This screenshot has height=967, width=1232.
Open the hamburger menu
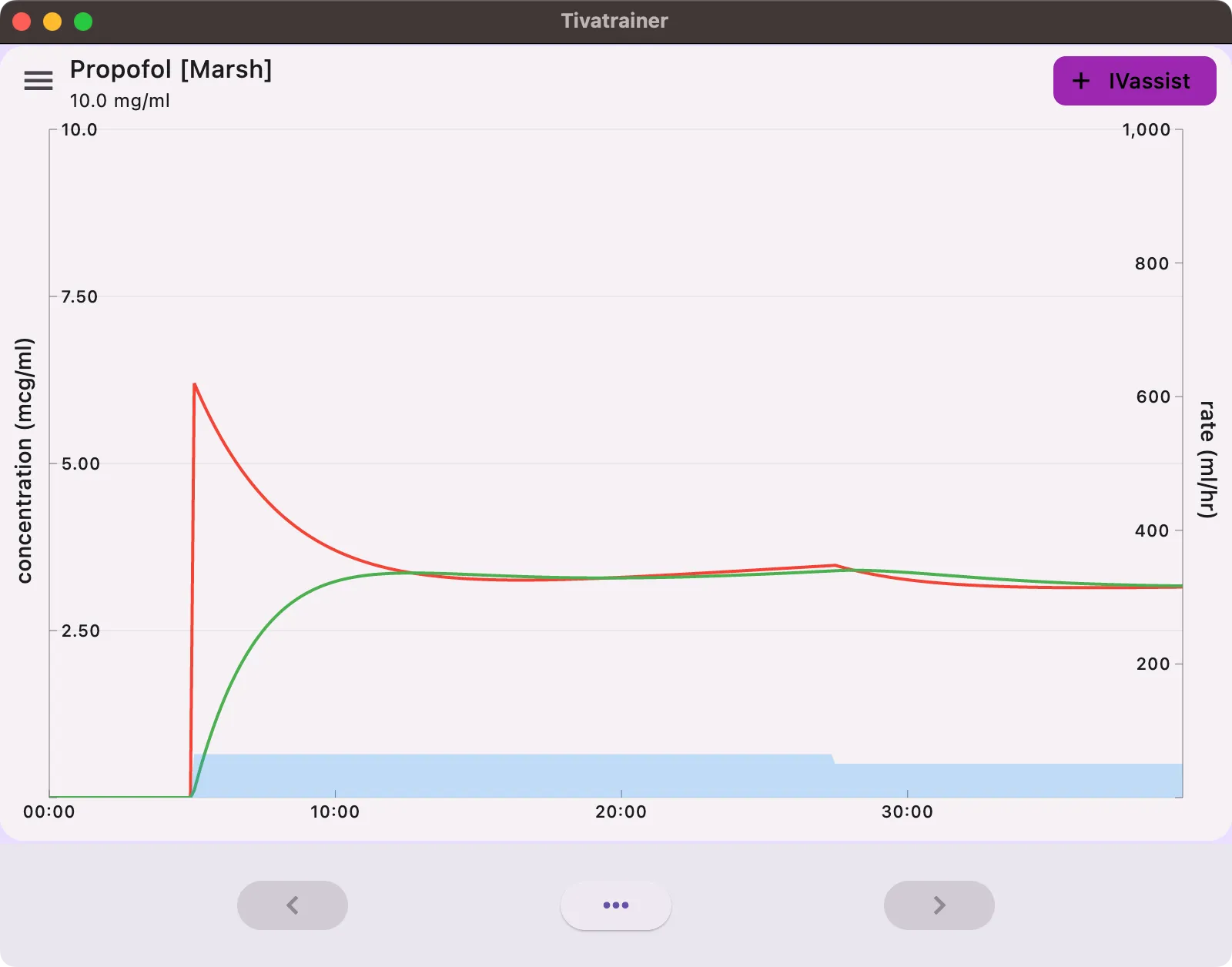coord(38,81)
